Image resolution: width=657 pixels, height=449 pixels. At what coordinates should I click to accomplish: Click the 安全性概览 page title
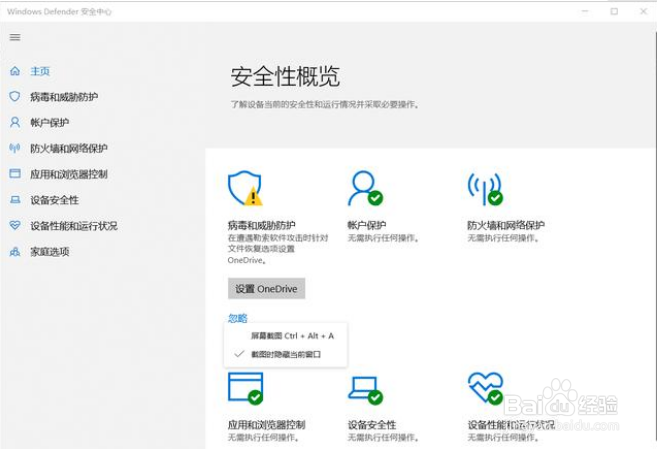(x=285, y=77)
